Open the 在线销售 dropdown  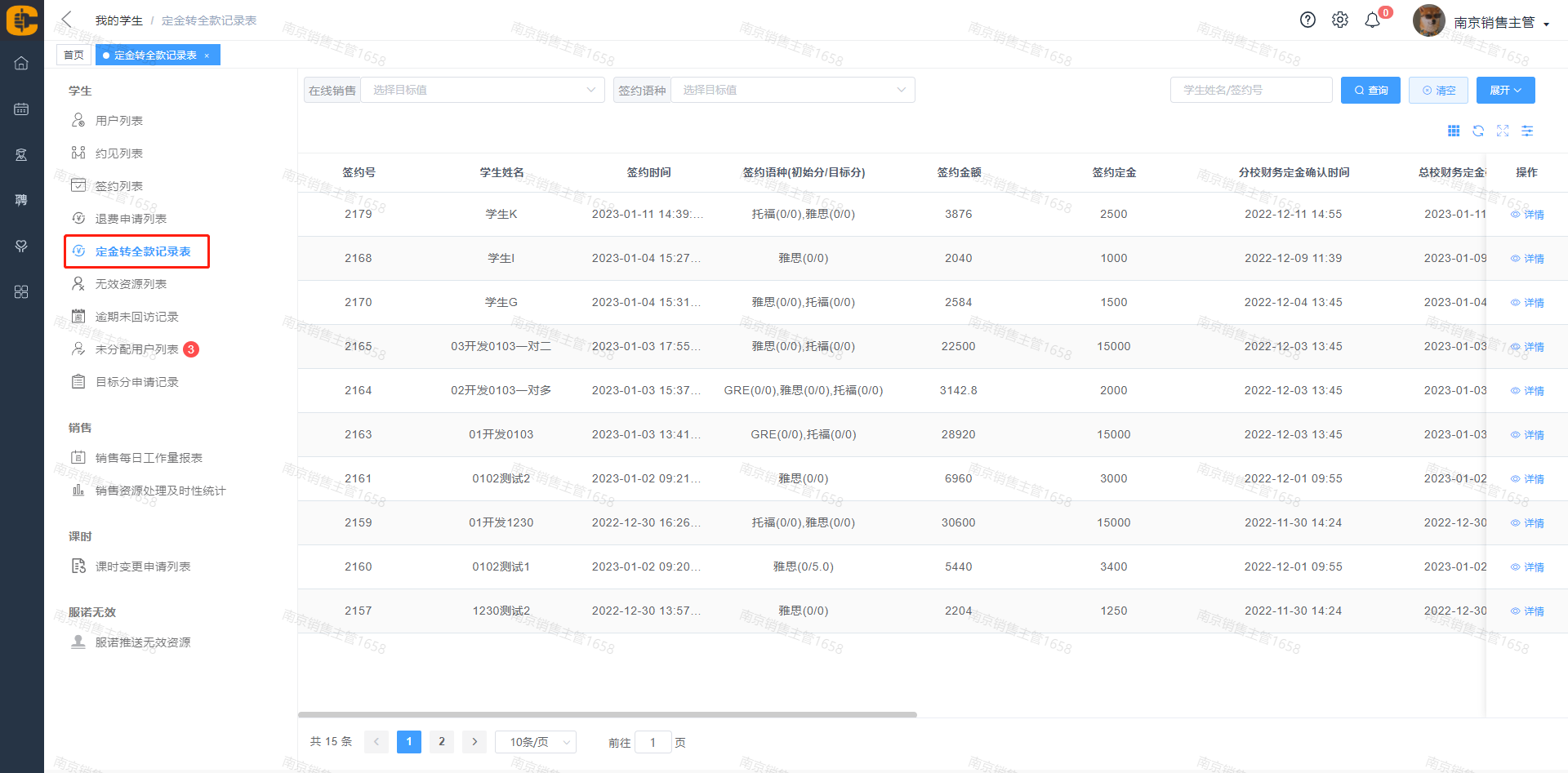click(482, 90)
